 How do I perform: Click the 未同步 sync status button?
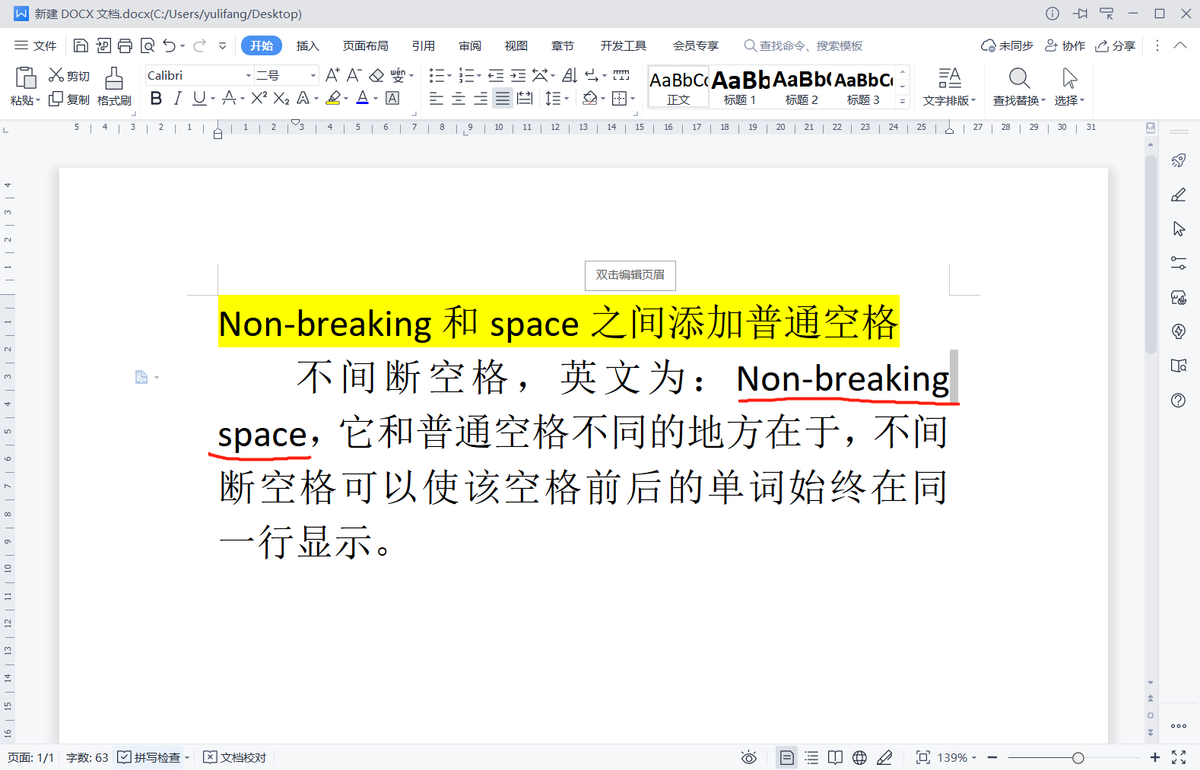[x=1006, y=46]
